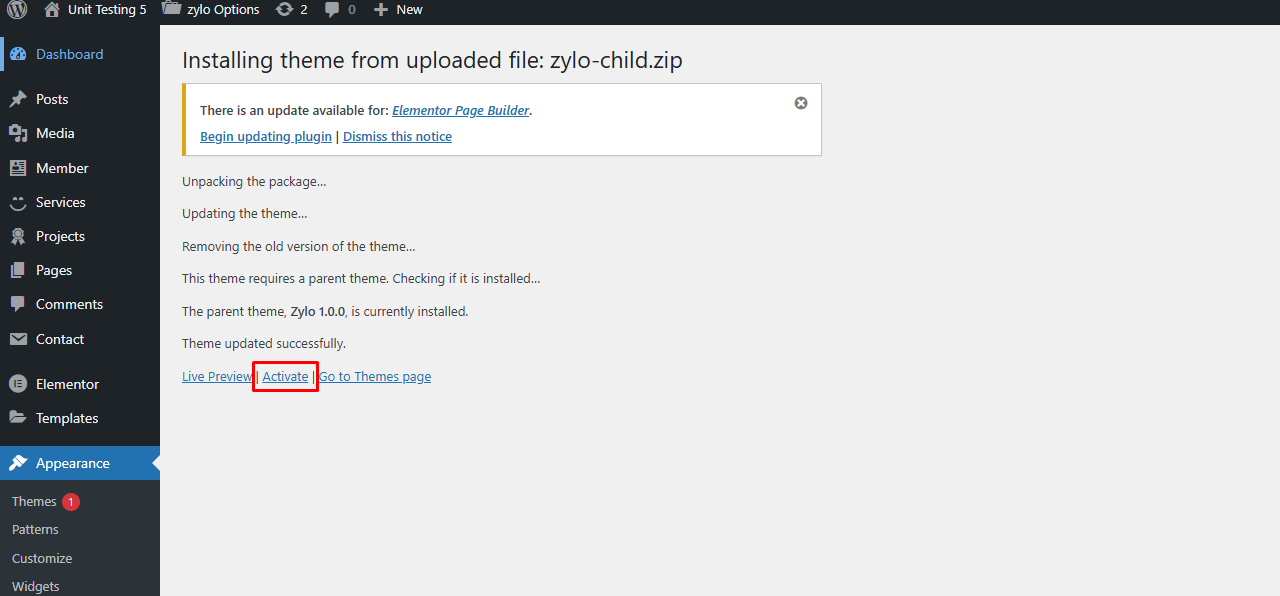
Task: Click the Live Preview link
Action: tap(217, 377)
